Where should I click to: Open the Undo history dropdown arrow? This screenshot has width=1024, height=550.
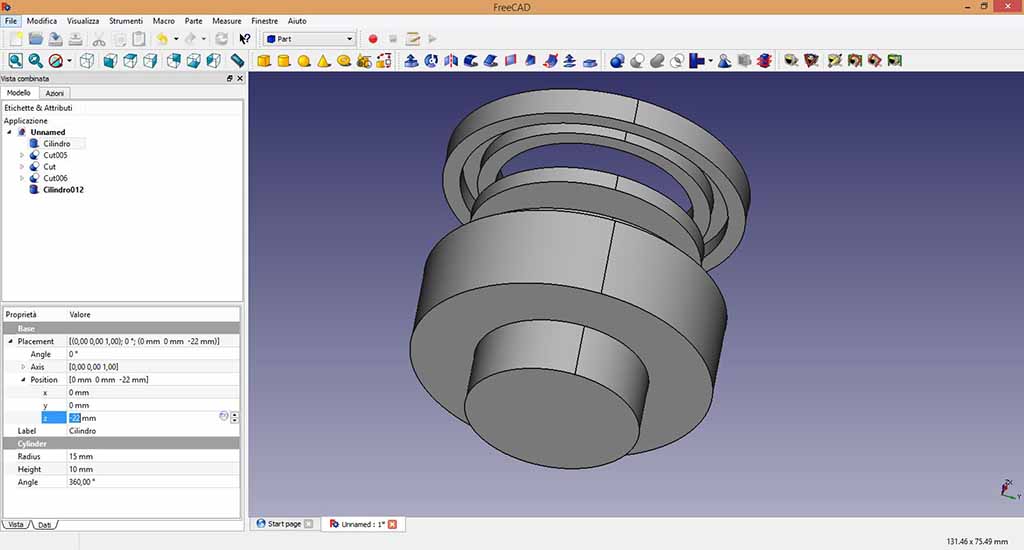click(x=176, y=39)
